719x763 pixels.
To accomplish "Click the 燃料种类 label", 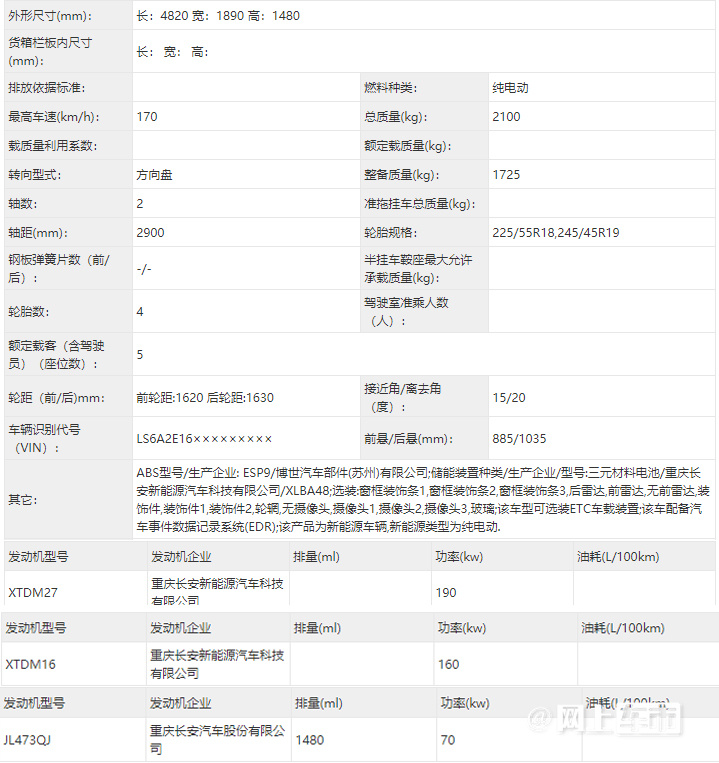I will pos(390,88).
